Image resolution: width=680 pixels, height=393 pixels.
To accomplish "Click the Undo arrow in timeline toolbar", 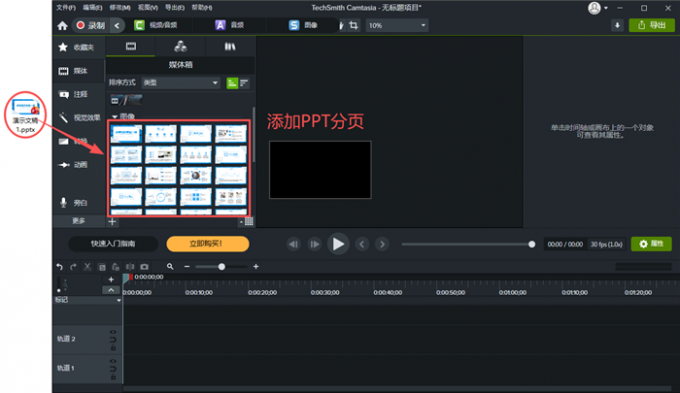I will click(59, 267).
